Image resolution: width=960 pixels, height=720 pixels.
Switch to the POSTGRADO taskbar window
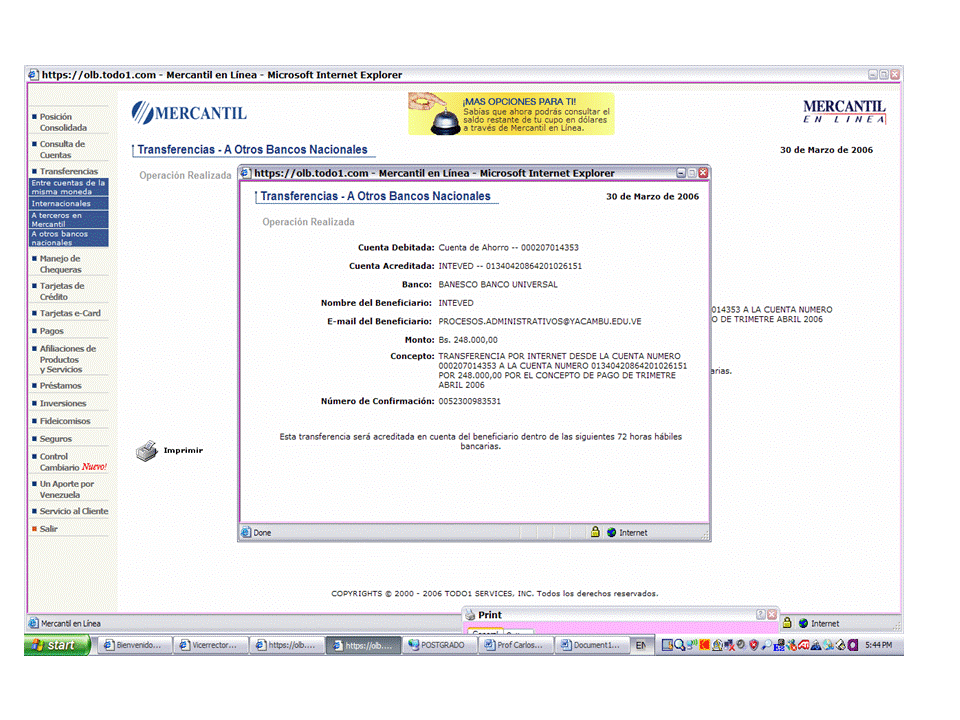[439, 645]
